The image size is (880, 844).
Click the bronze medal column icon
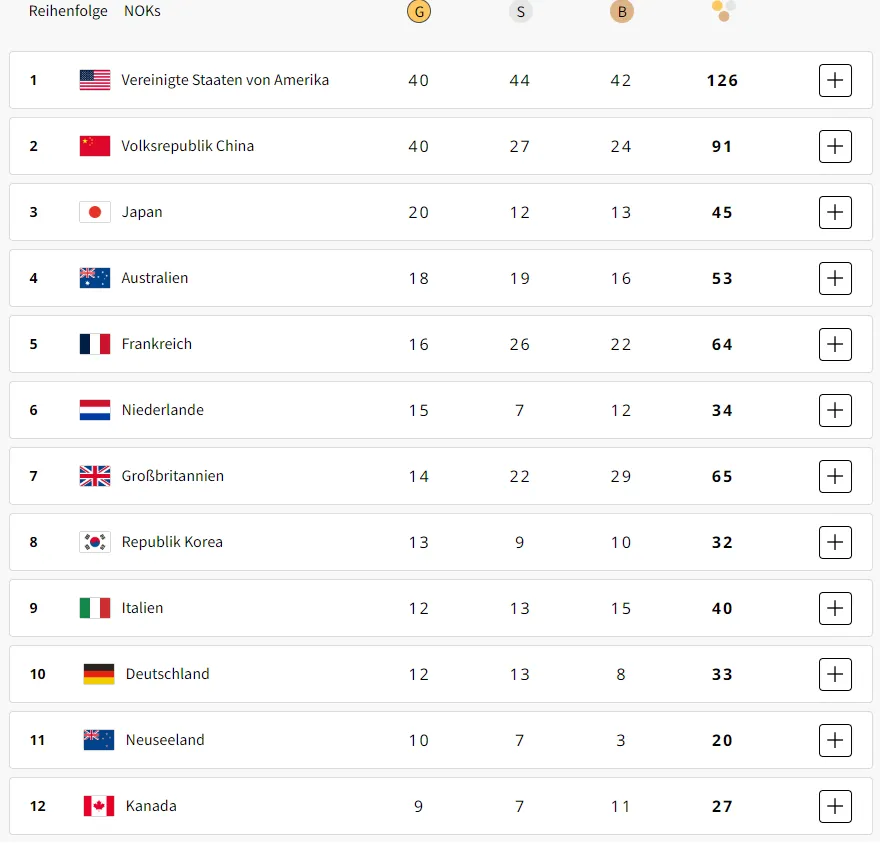(x=621, y=11)
